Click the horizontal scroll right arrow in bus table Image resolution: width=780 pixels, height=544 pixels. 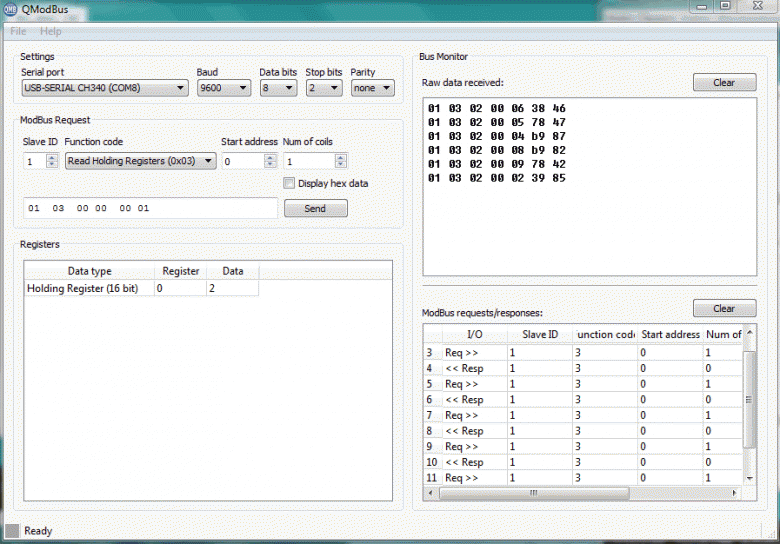(734, 493)
